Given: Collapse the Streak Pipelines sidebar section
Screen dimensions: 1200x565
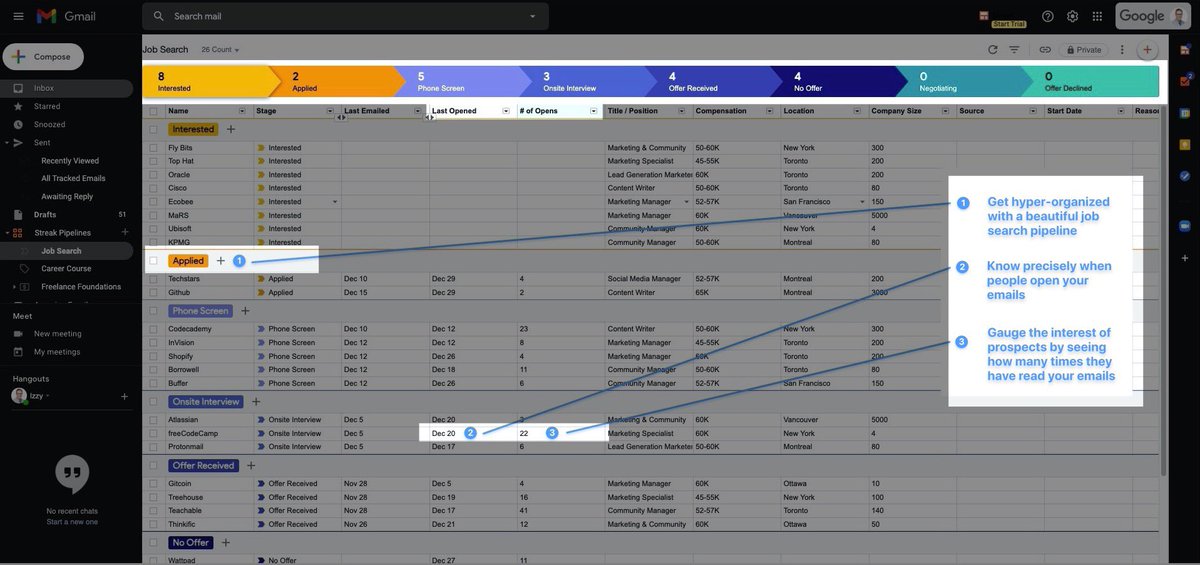Looking at the screenshot, I should point(7,232).
